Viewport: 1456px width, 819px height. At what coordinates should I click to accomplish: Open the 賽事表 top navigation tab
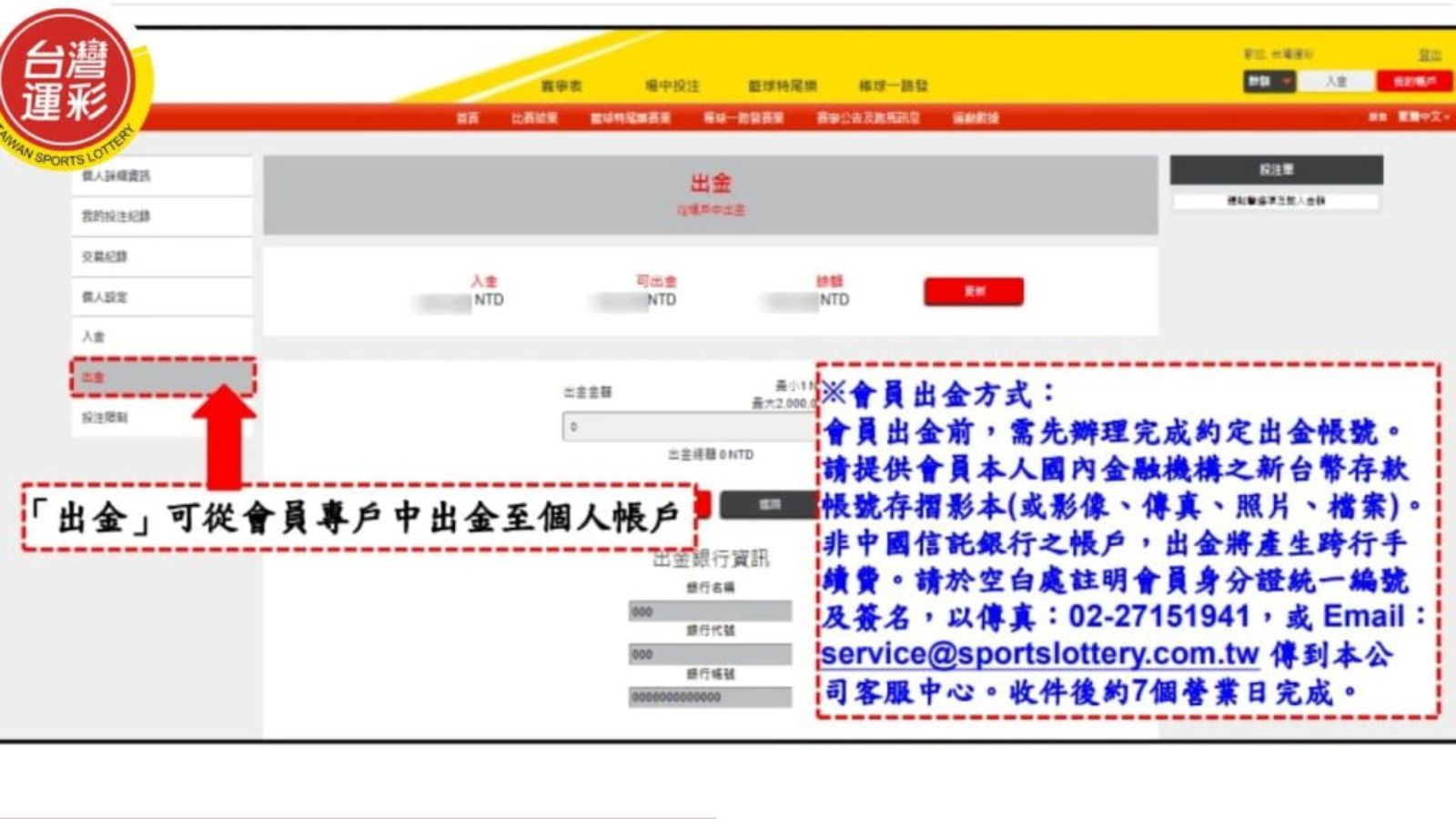click(x=561, y=86)
